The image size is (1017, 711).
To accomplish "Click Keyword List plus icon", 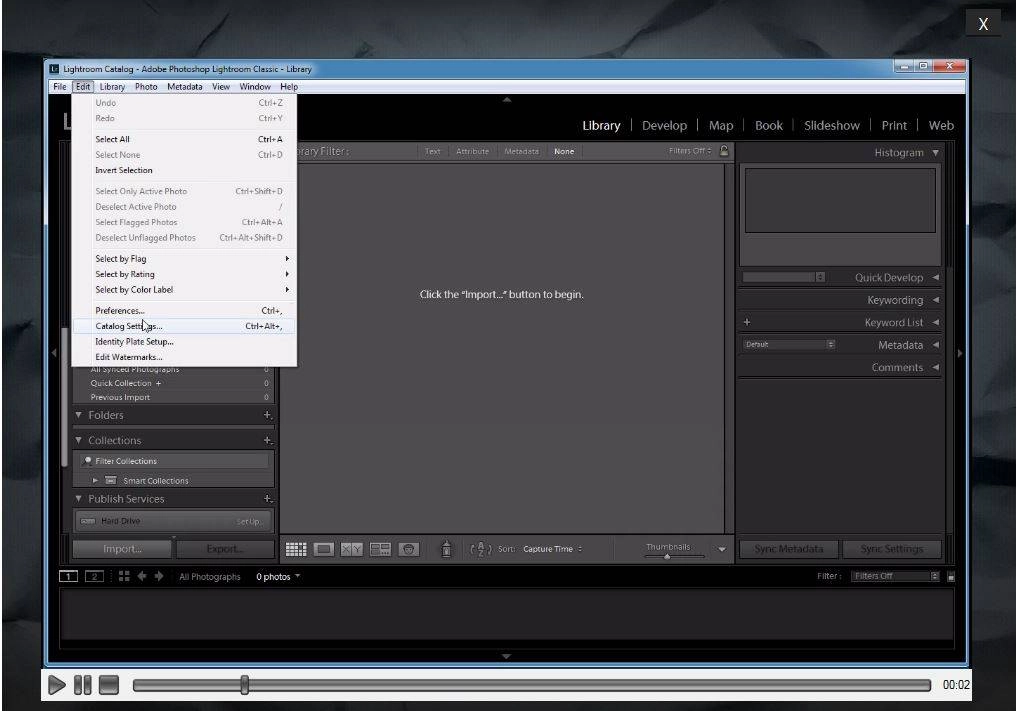I will tap(747, 322).
